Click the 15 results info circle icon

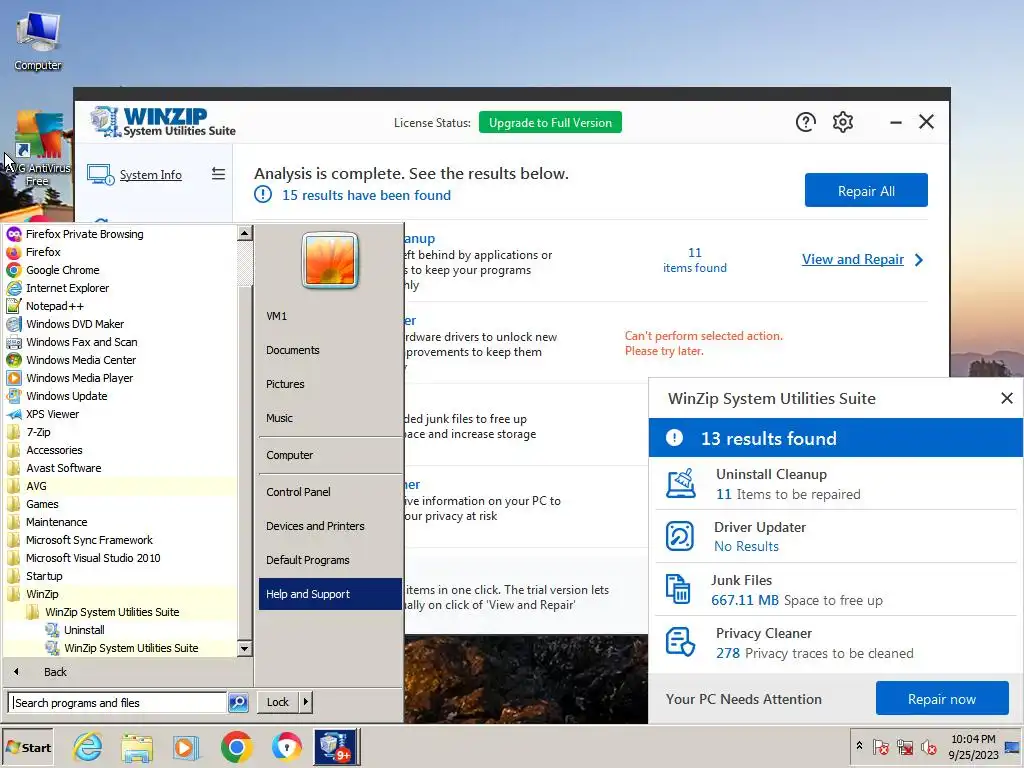(x=263, y=194)
